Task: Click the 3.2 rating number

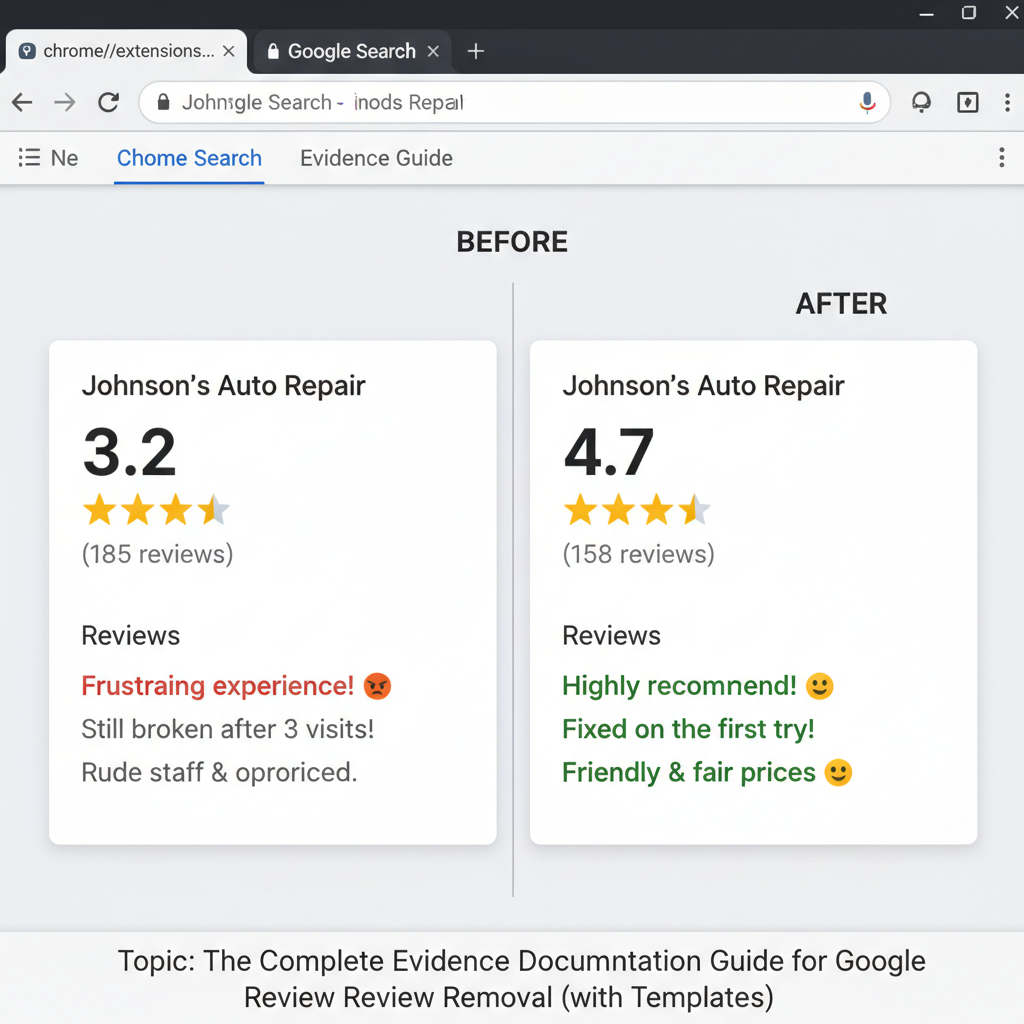Action: pyautogui.click(x=130, y=452)
